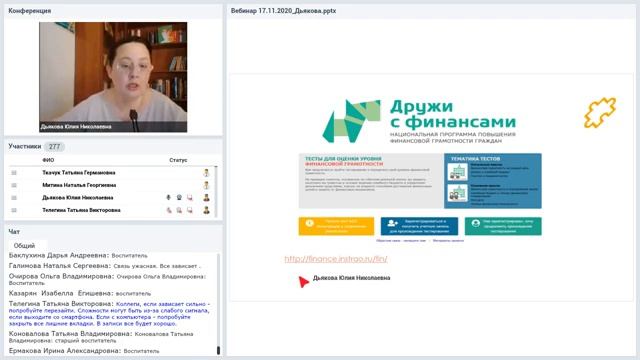Viewport: 640px width, 360px height.
Task: Sort participants by the ФИО column header
Action: [x=48, y=160]
